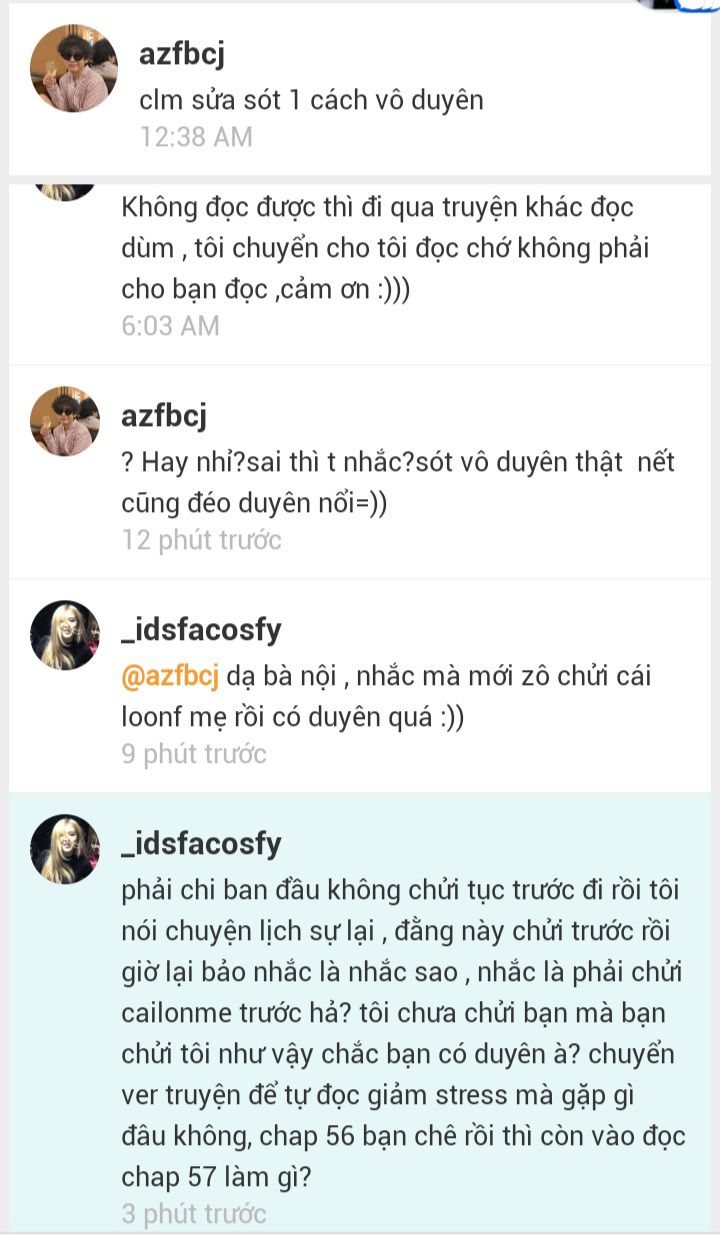720x1236 pixels.
Task: Click the 12:38 AM timestamp
Action: (196, 136)
